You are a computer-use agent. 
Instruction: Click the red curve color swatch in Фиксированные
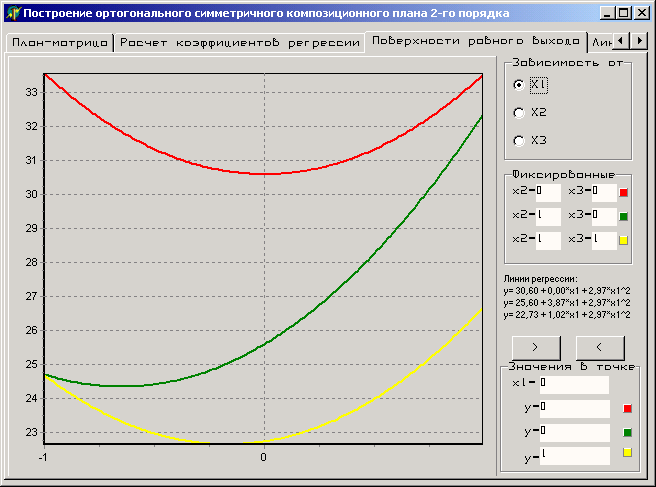coord(623,192)
